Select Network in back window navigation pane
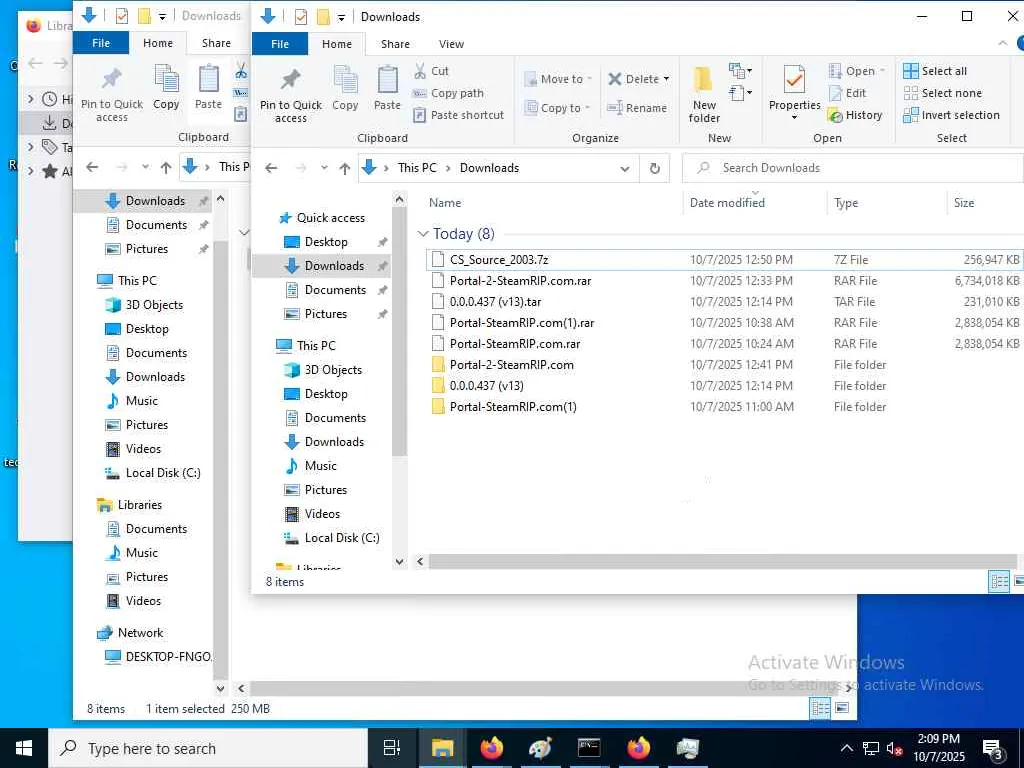This screenshot has height=768, width=1024. click(x=140, y=632)
